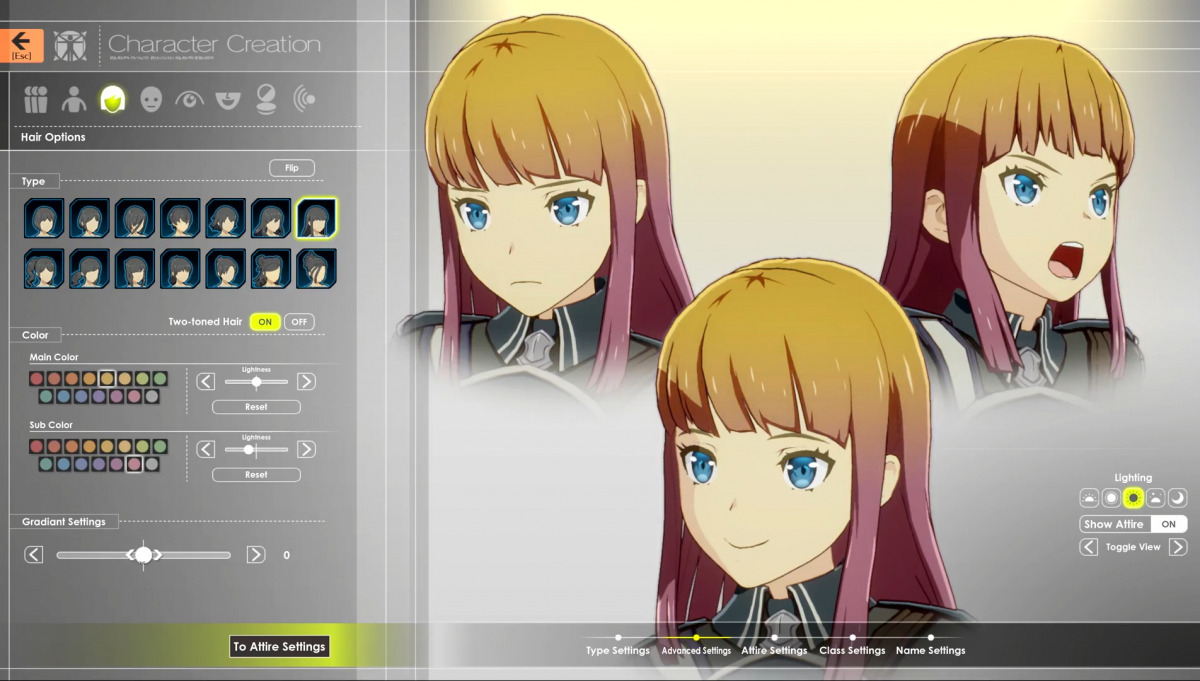Open the body type icon tab
Image resolution: width=1200 pixels, height=681 pixels.
(x=73, y=99)
